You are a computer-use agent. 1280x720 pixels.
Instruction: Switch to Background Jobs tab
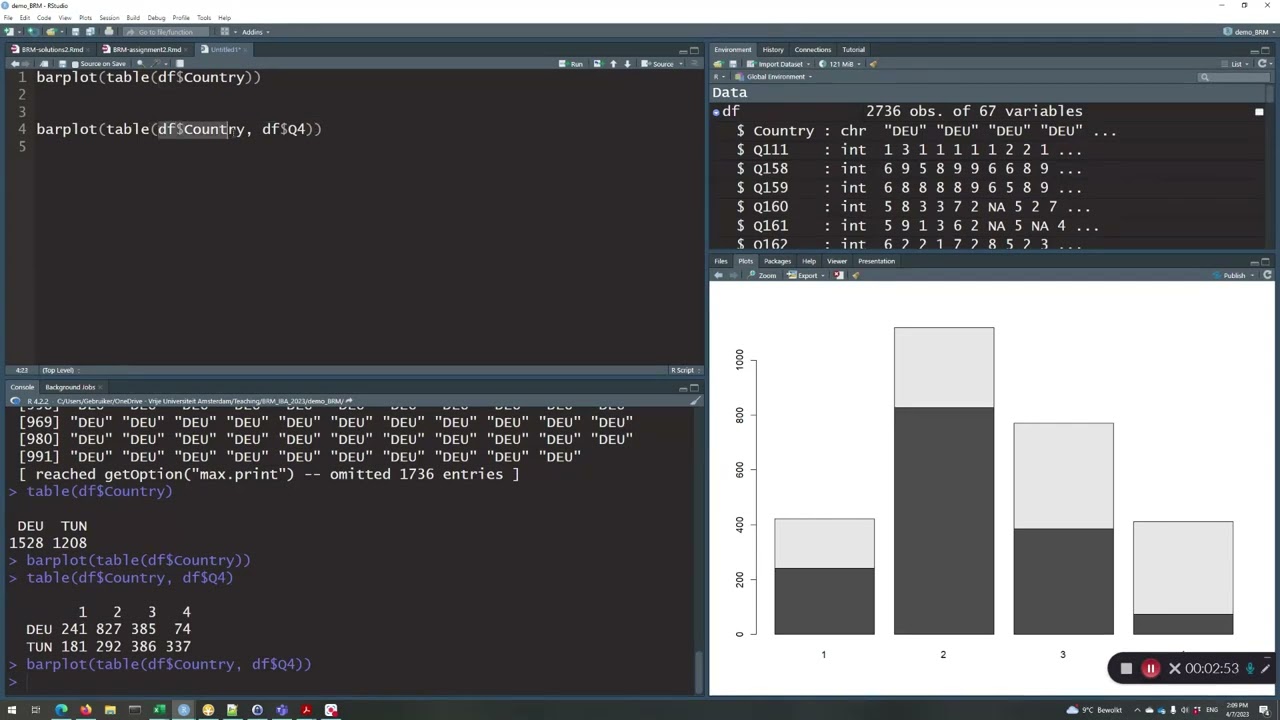coord(70,387)
